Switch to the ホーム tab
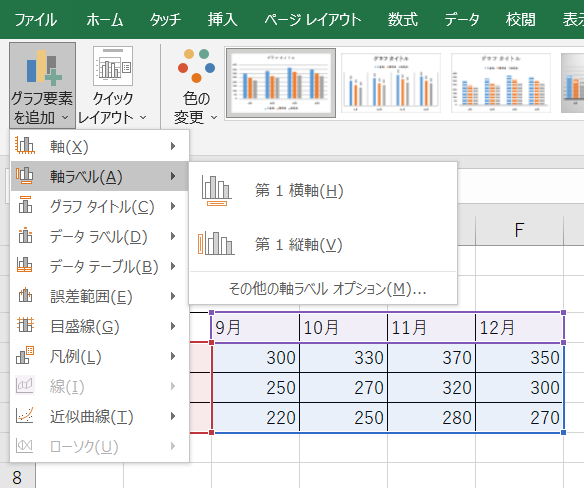584x488 pixels. (x=105, y=19)
